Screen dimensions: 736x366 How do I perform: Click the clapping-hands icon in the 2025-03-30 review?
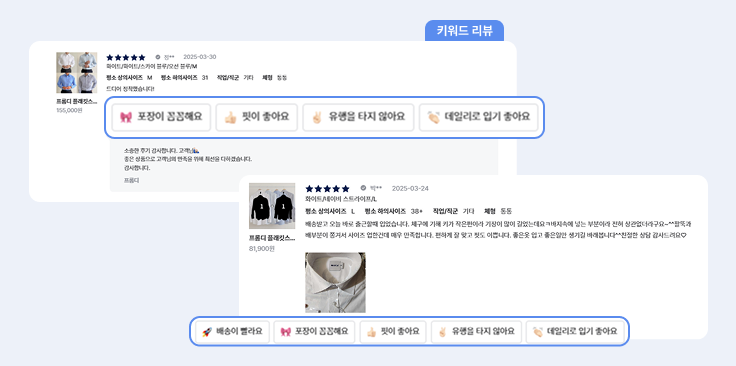point(433,117)
